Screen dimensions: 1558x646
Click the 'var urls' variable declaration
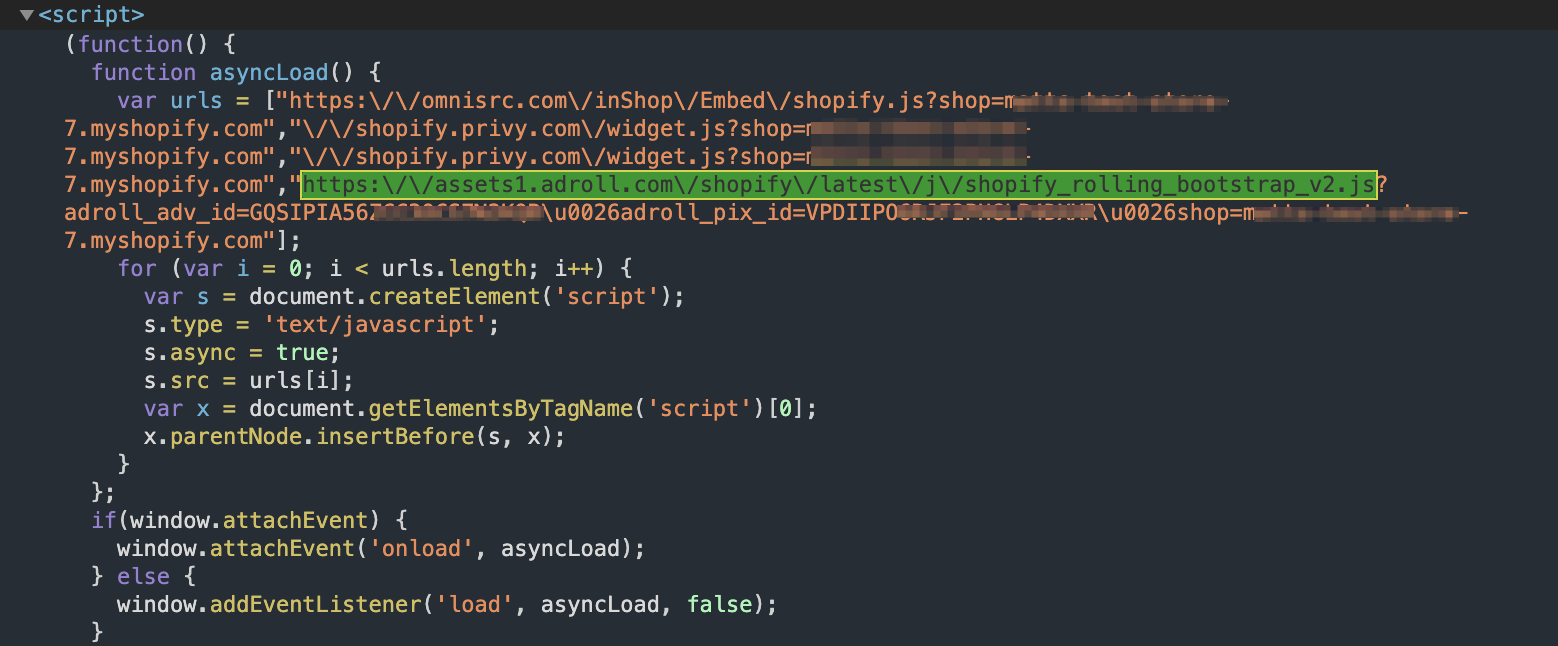pos(169,101)
